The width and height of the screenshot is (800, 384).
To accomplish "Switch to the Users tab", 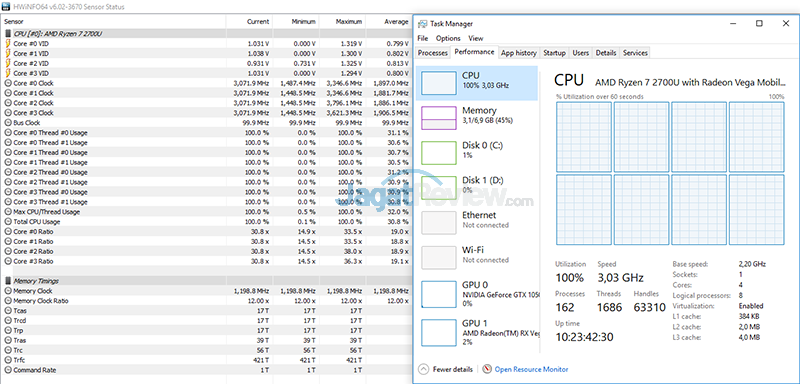I will click(x=581, y=53).
